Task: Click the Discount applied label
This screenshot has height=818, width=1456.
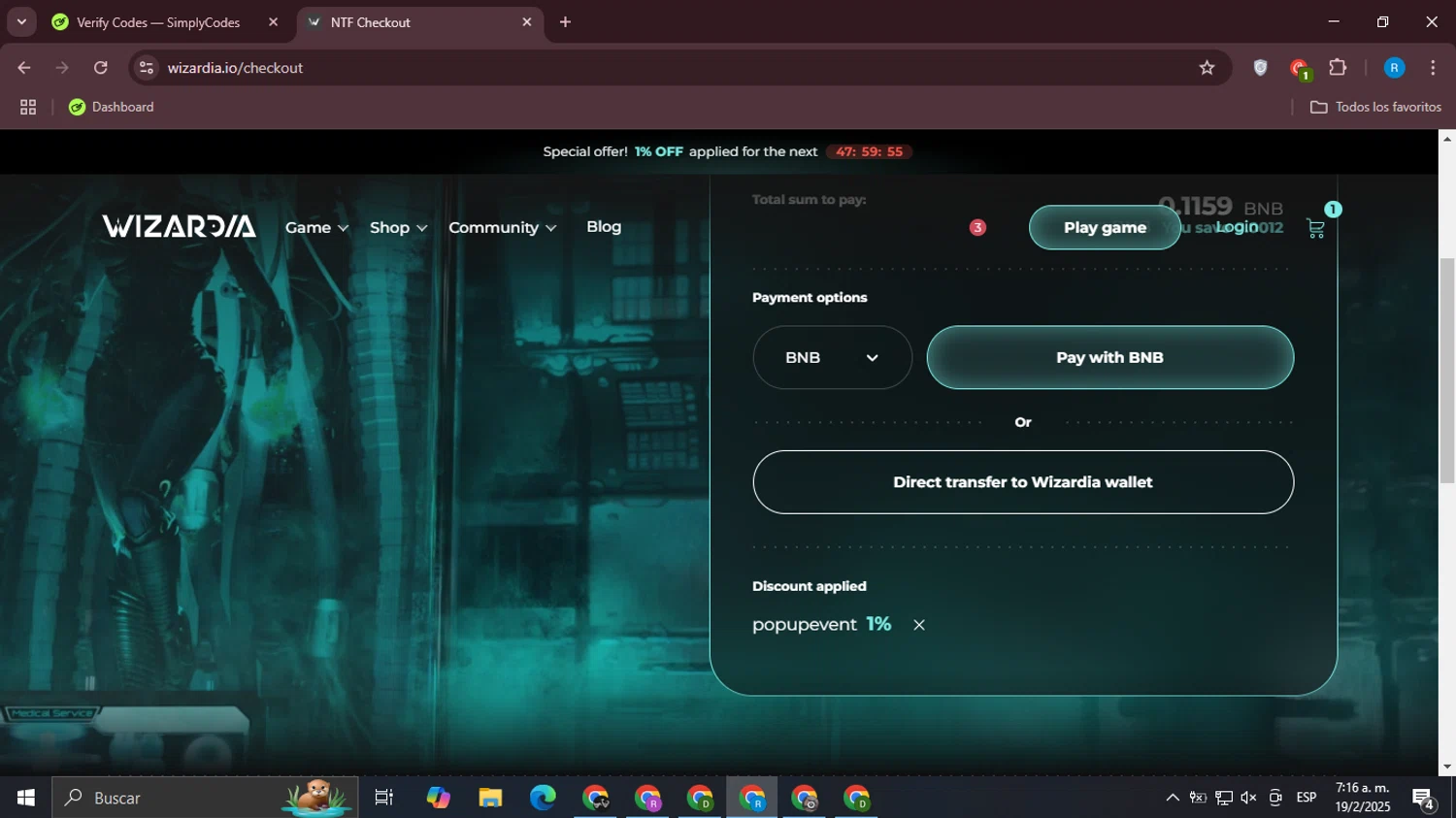Action: pyautogui.click(x=810, y=586)
